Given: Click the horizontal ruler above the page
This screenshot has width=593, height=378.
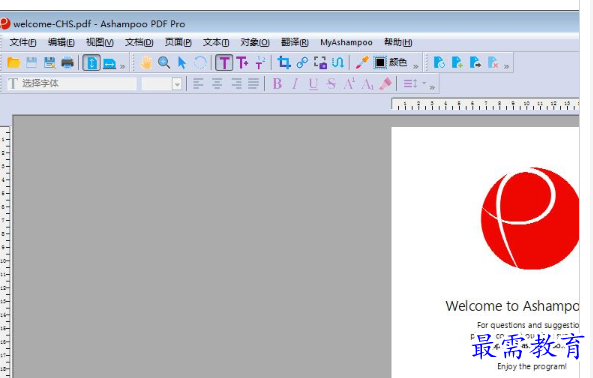Looking at the screenshot, I should click(x=485, y=105).
